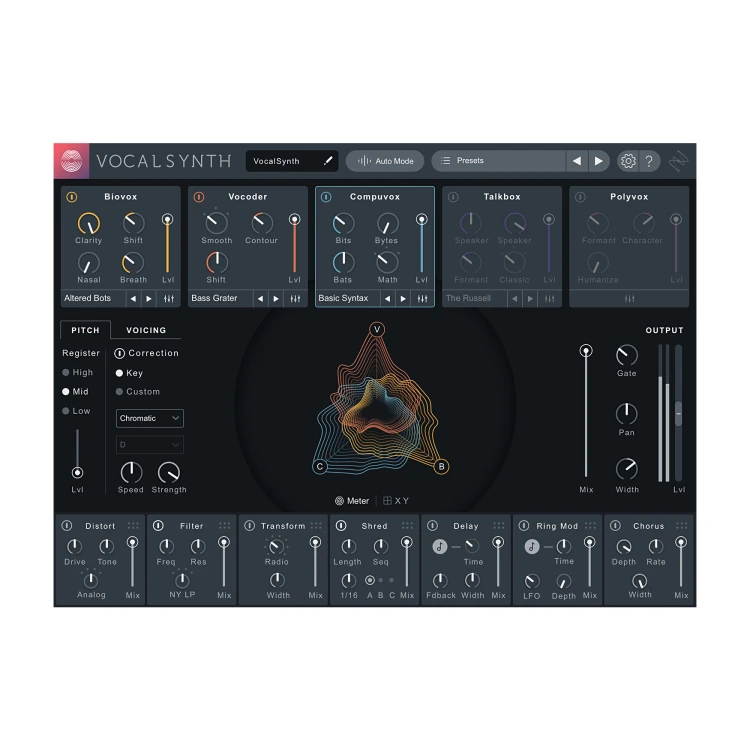Image resolution: width=750 pixels, height=750 pixels.
Task: Toggle pitch Correction power button
Action: click(120, 353)
